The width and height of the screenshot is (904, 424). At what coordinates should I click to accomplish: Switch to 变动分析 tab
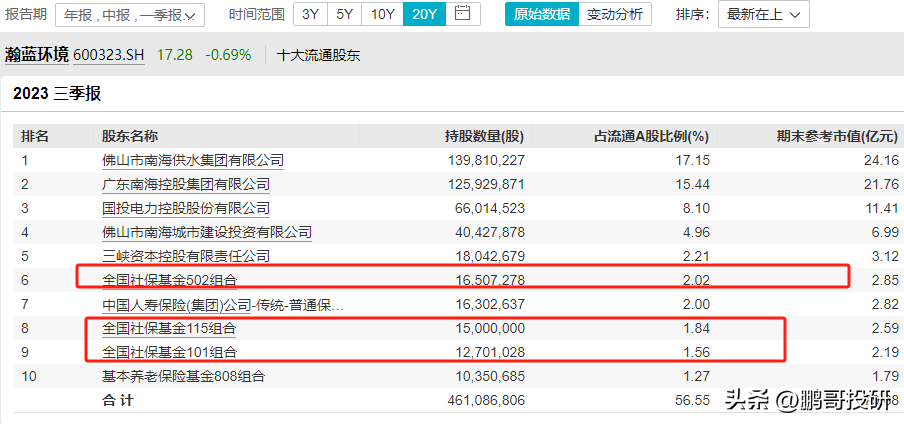click(615, 14)
